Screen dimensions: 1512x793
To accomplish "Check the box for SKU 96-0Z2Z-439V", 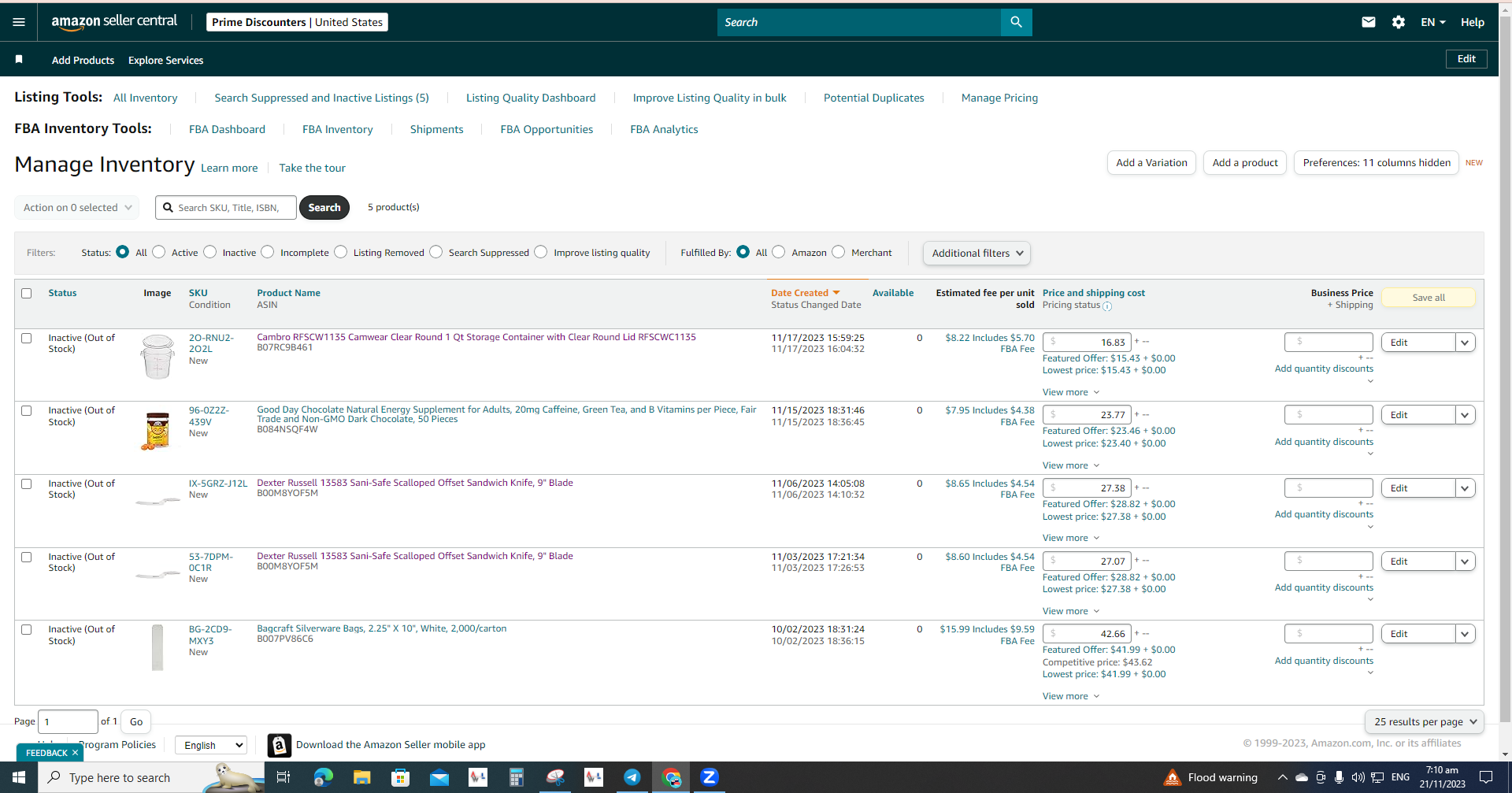I will pos(27,410).
